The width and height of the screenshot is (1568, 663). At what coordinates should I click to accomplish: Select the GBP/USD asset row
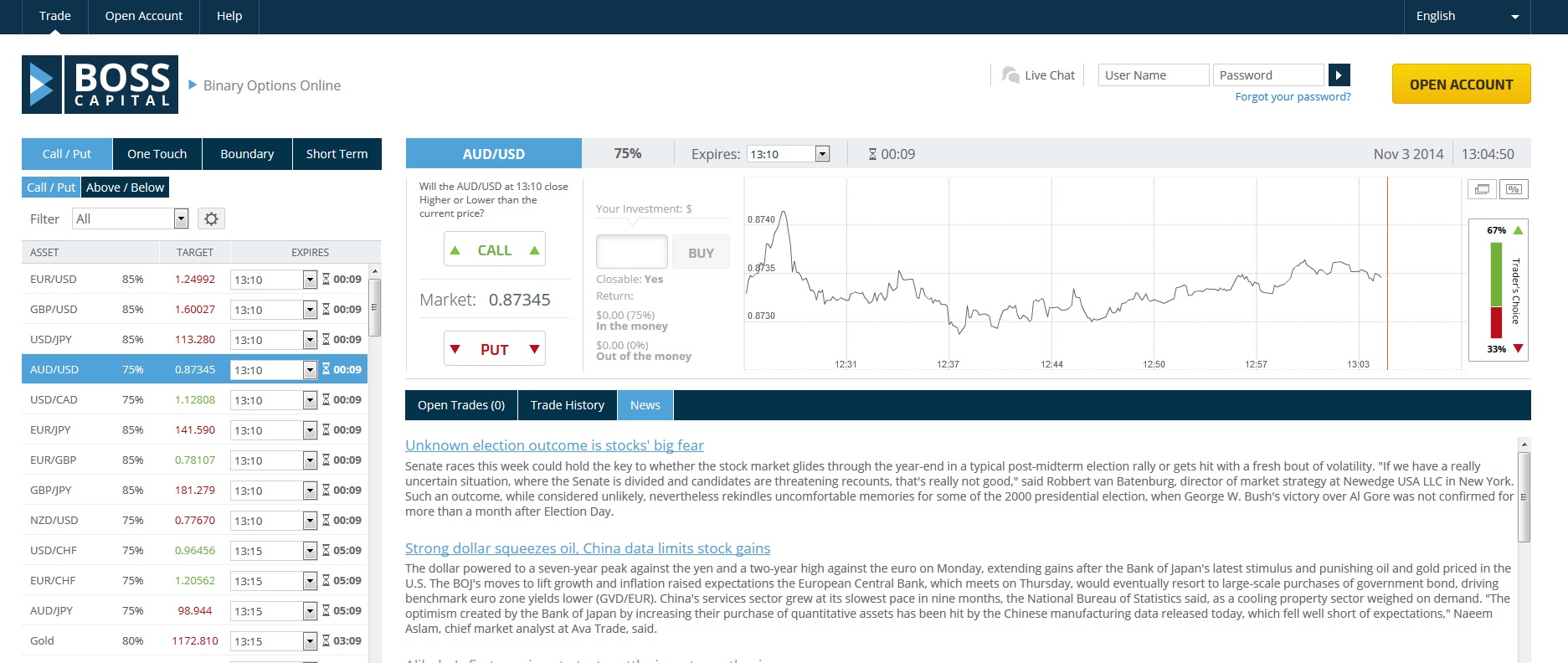click(194, 309)
